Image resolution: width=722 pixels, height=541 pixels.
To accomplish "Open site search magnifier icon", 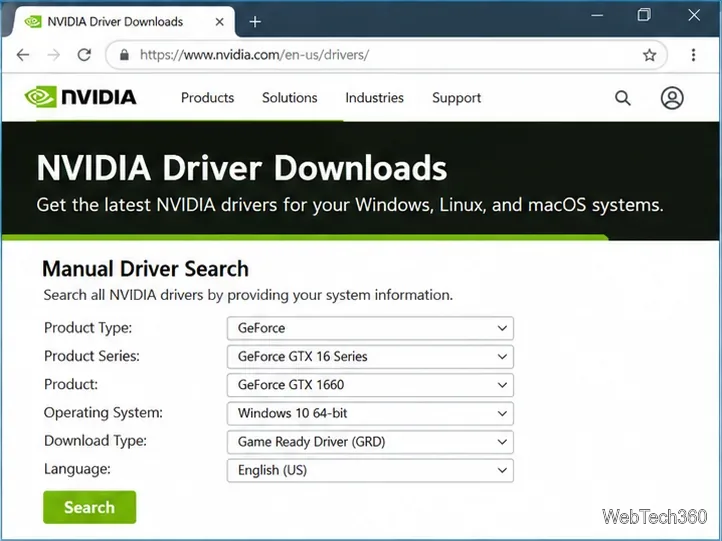I will pyautogui.click(x=623, y=98).
